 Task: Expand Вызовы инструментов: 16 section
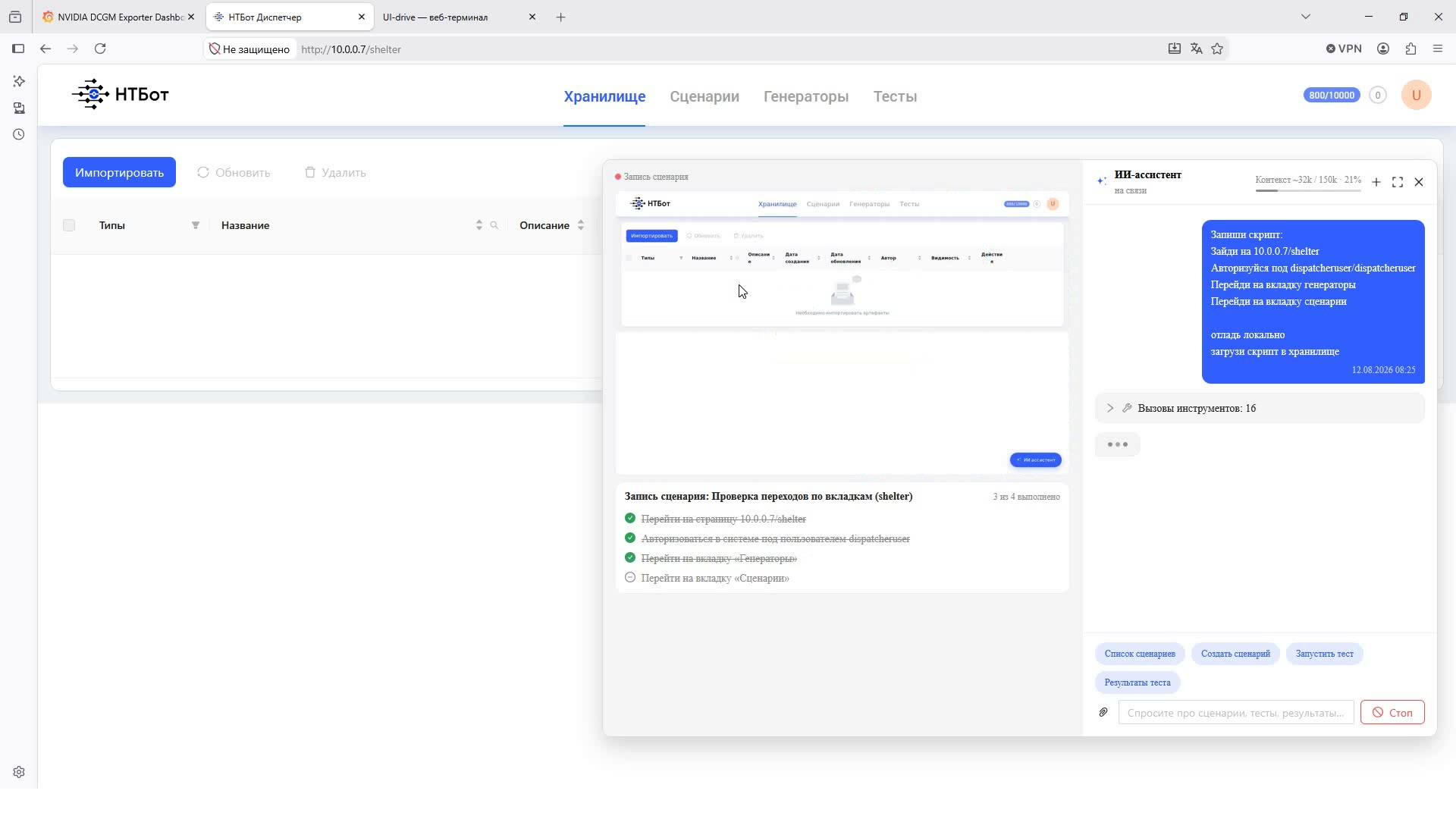coord(1260,408)
